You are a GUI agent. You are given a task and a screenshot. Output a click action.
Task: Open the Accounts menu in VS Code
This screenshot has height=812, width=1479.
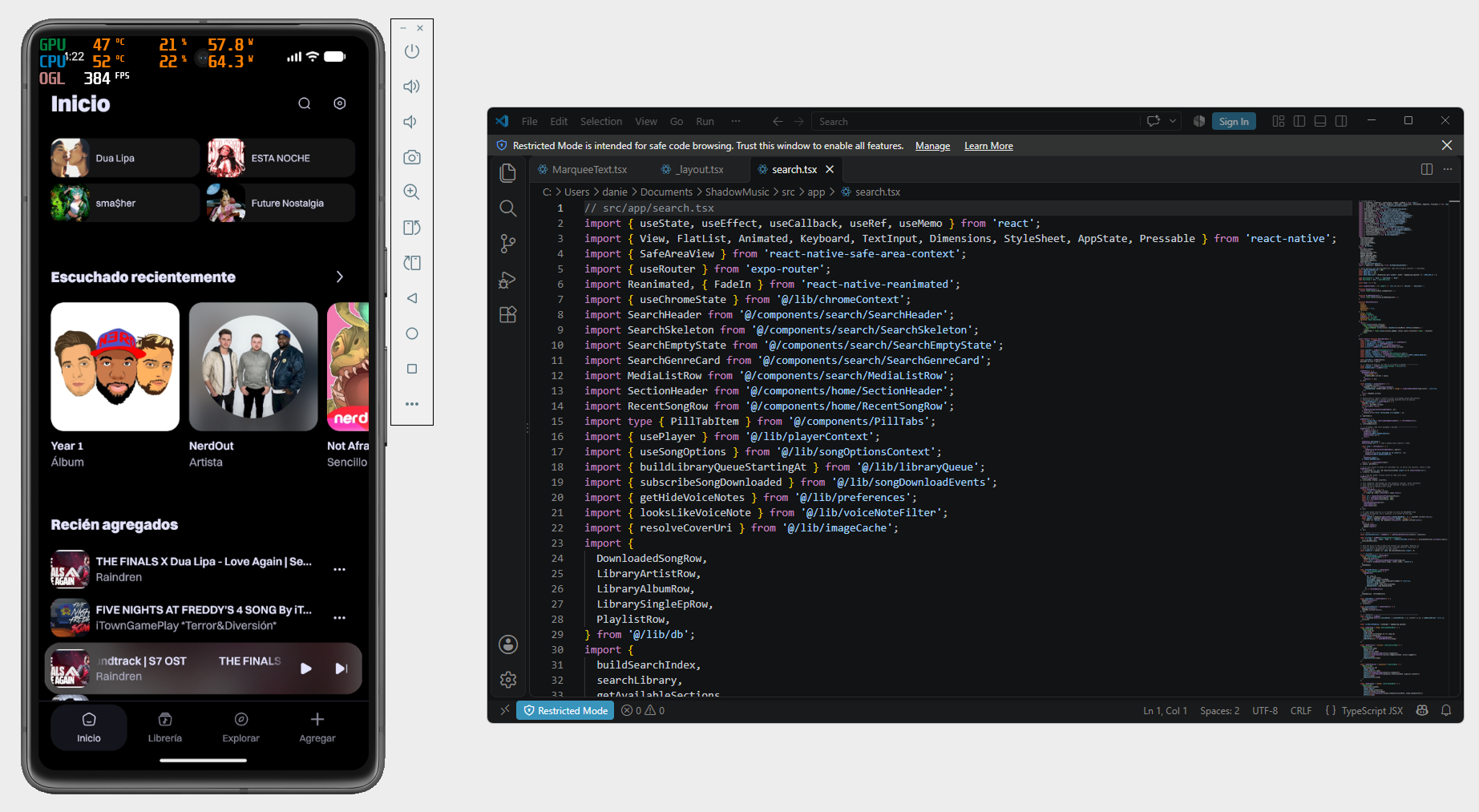pyautogui.click(x=508, y=644)
